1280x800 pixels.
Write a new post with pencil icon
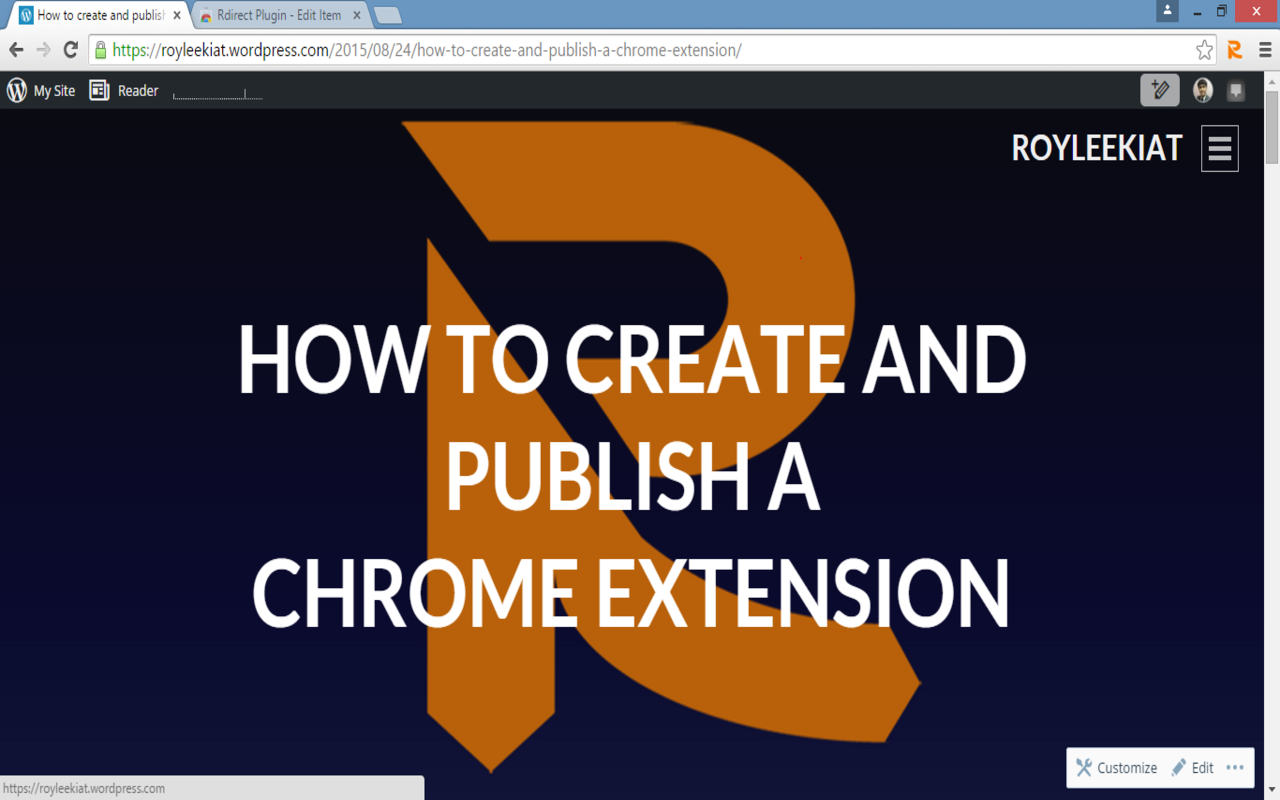[x=1160, y=90]
